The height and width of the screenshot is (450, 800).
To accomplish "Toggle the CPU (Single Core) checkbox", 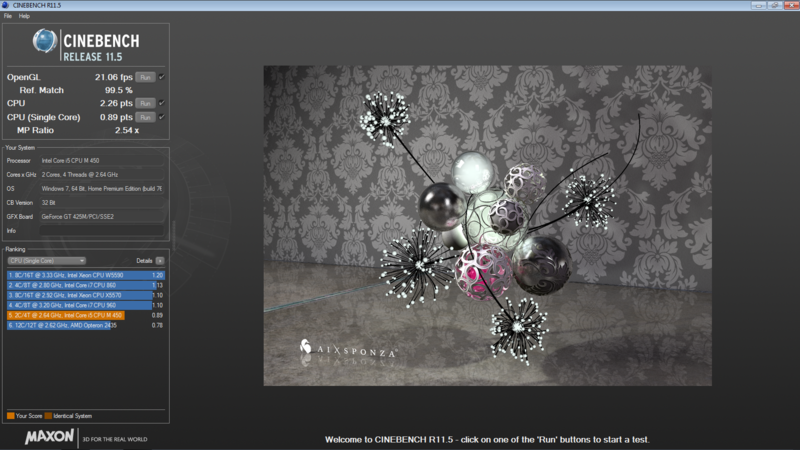I will pyautogui.click(x=162, y=117).
